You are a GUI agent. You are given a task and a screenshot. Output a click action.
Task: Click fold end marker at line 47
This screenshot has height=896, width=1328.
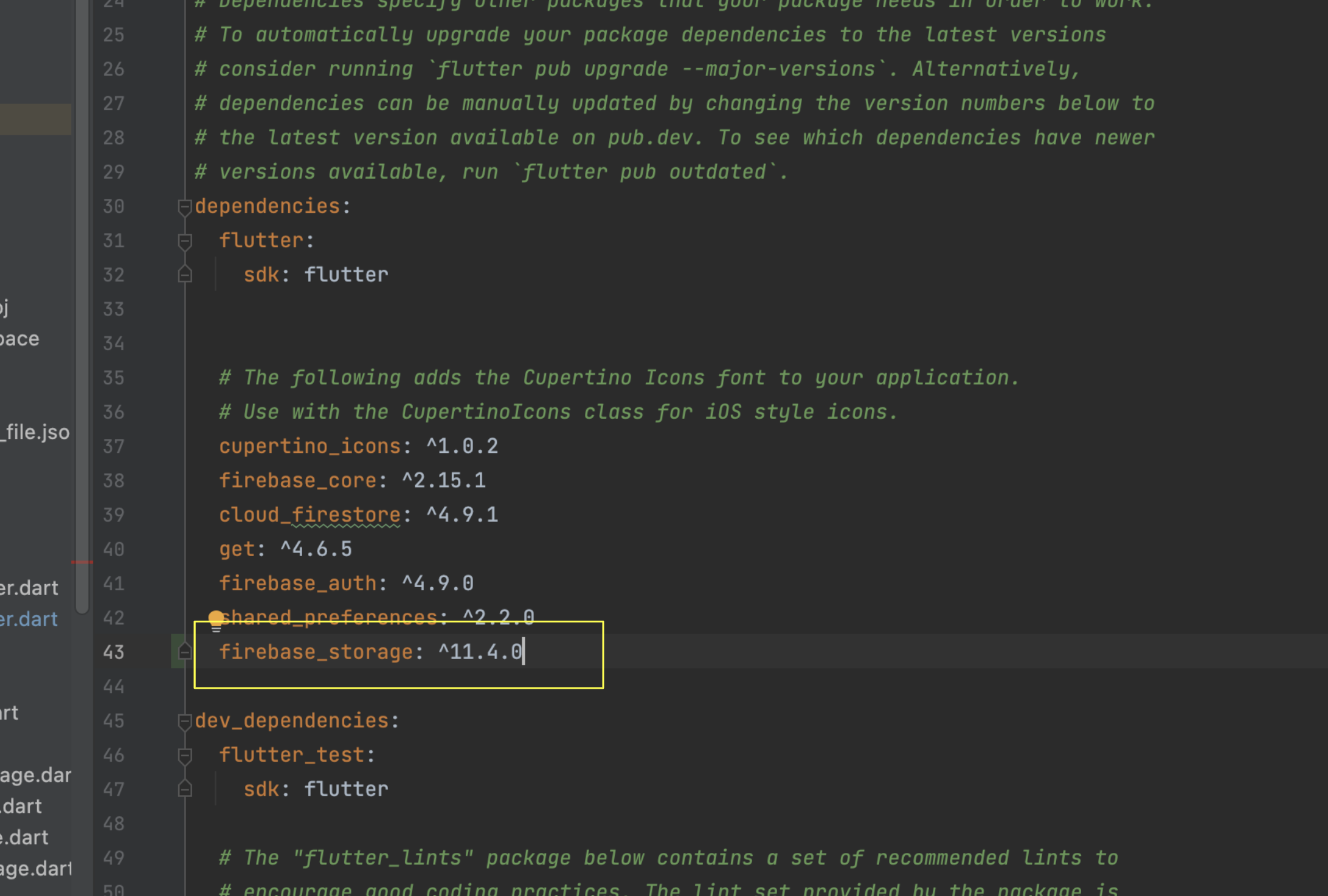tap(185, 789)
